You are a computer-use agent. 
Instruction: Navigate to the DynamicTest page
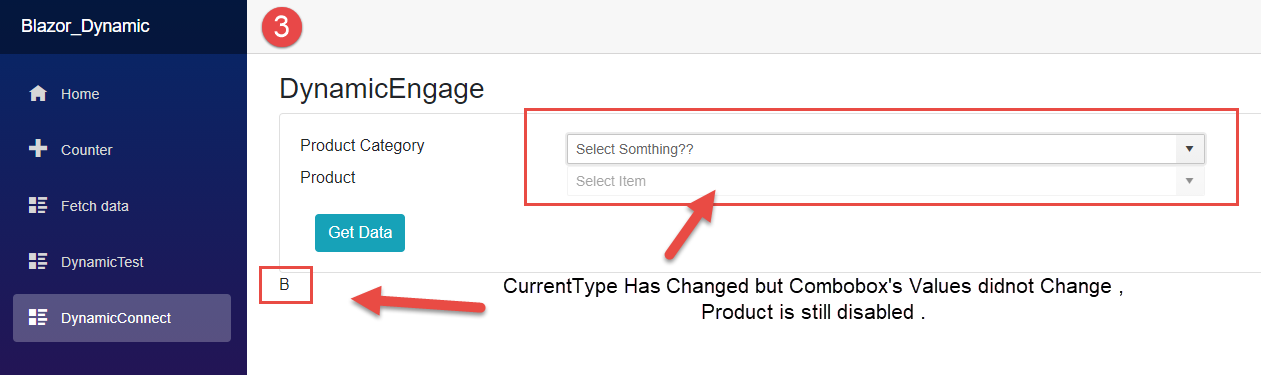tap(123, 262)
